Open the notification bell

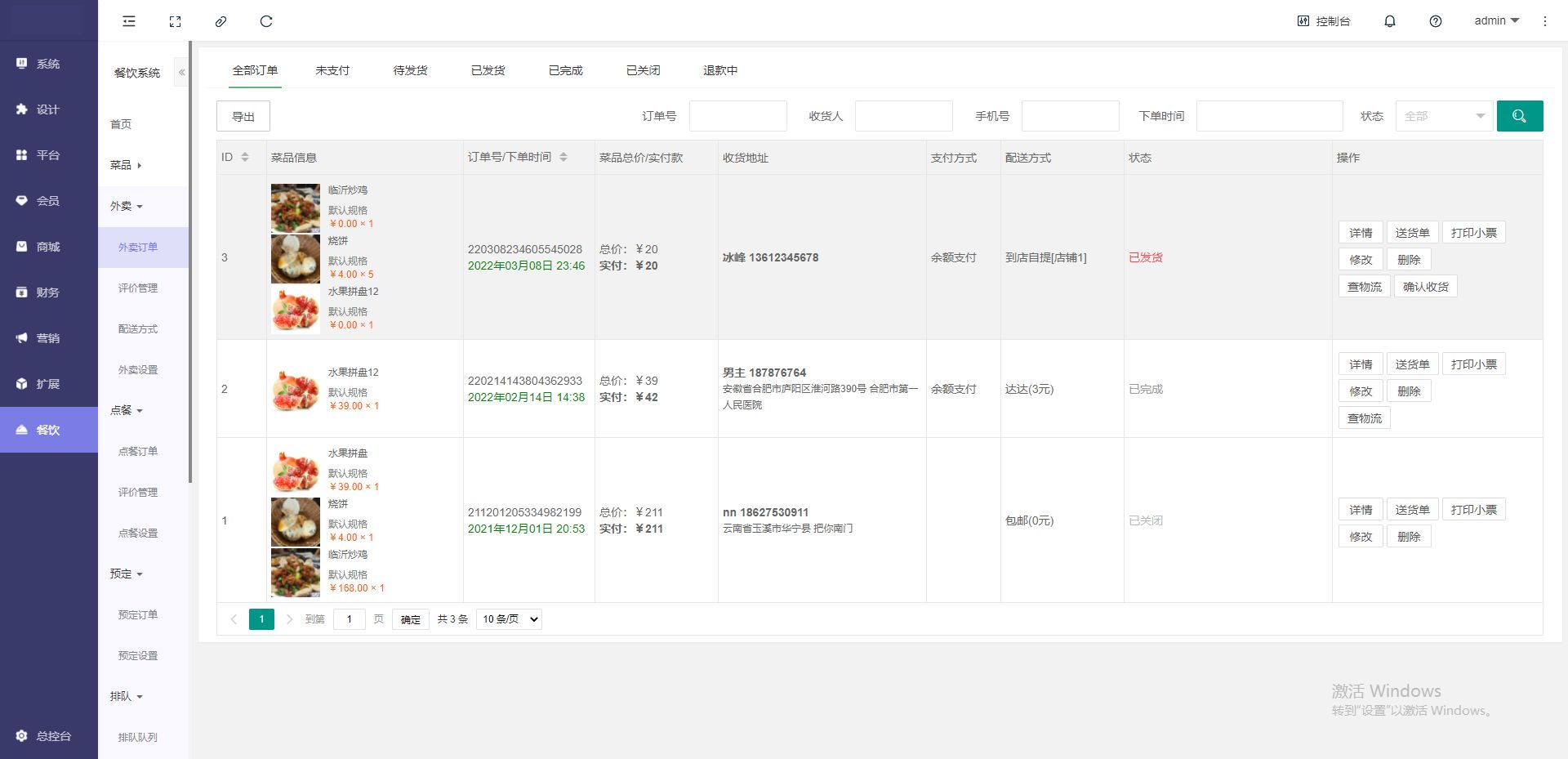click(x=1389, y=21)
